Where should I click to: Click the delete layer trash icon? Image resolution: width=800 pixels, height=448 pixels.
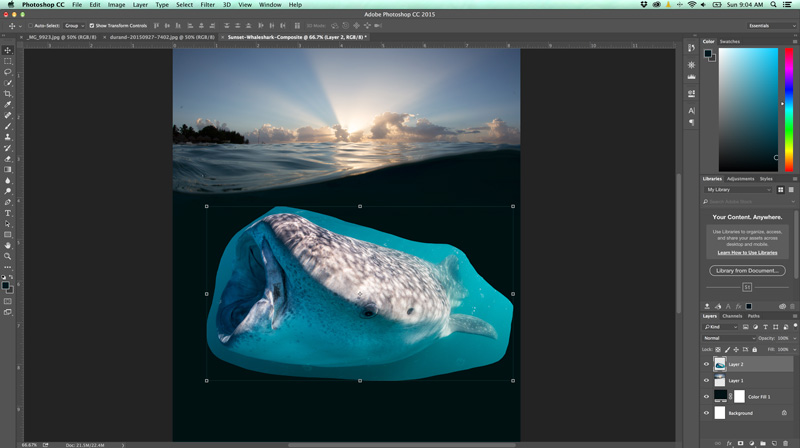tap(786, 442)
